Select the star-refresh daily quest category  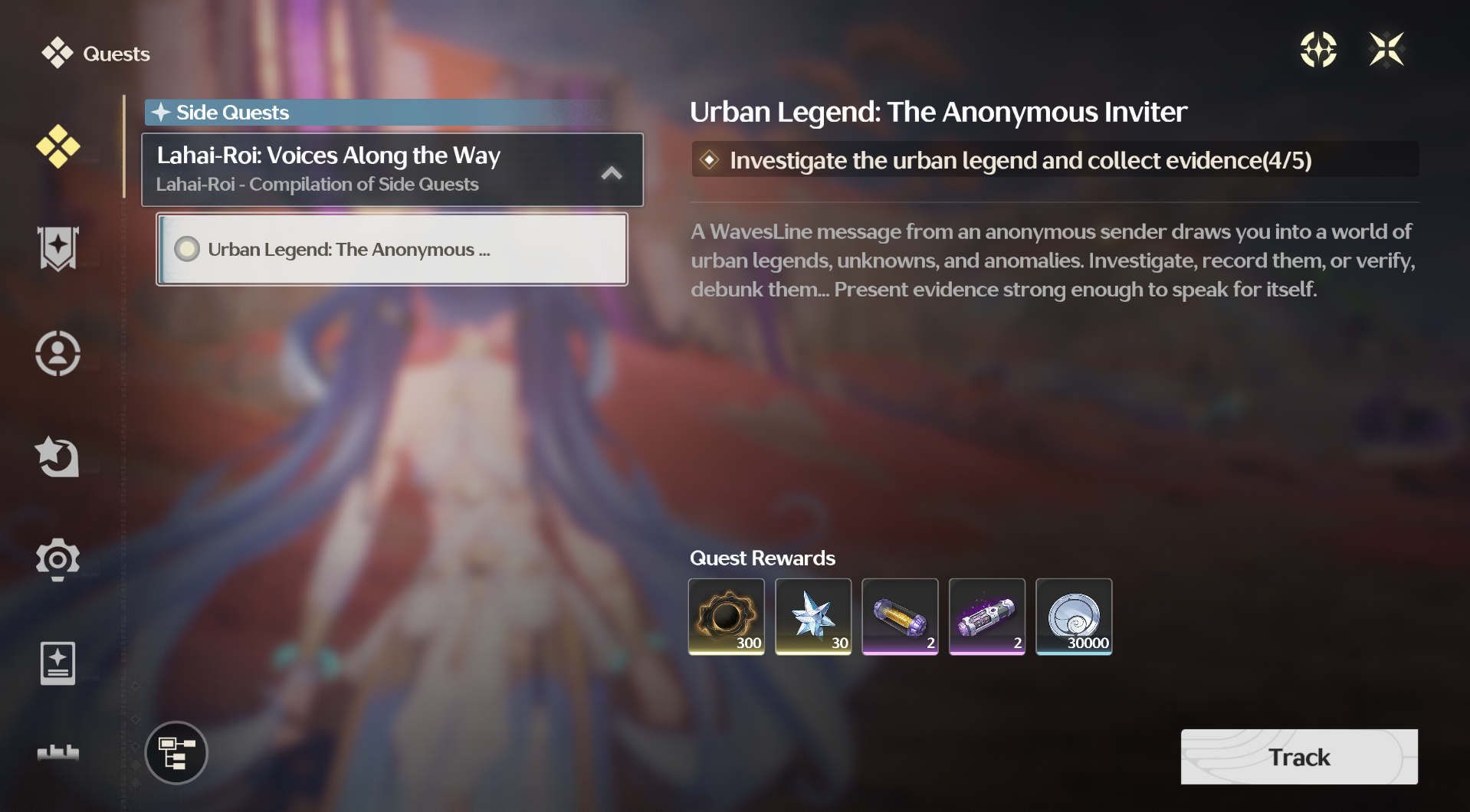[57, 457]
